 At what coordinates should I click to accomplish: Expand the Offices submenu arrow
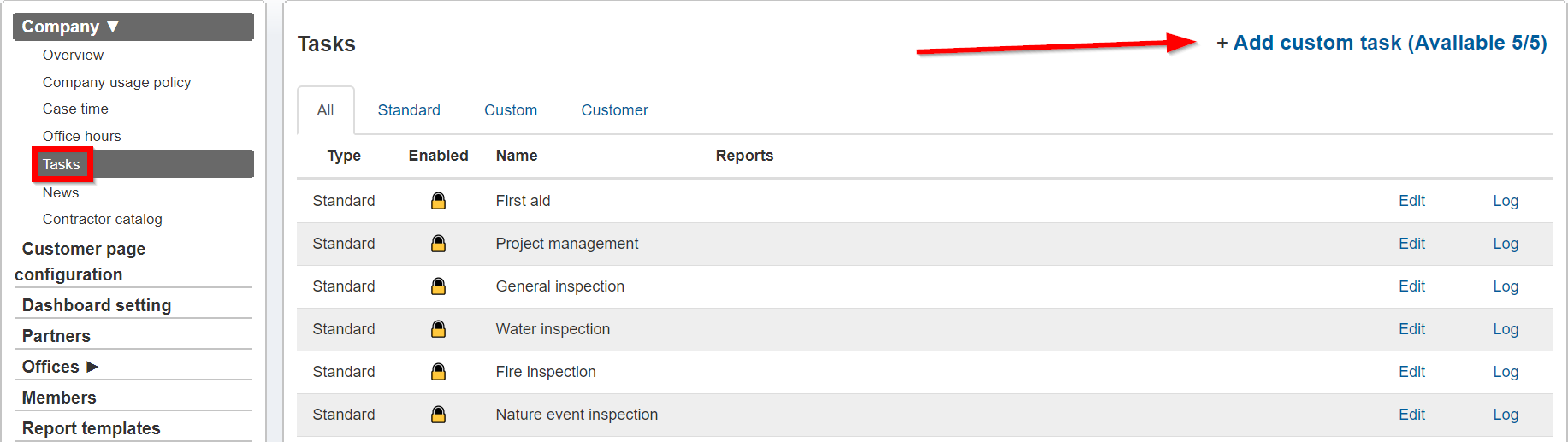(x=92, y=367)
